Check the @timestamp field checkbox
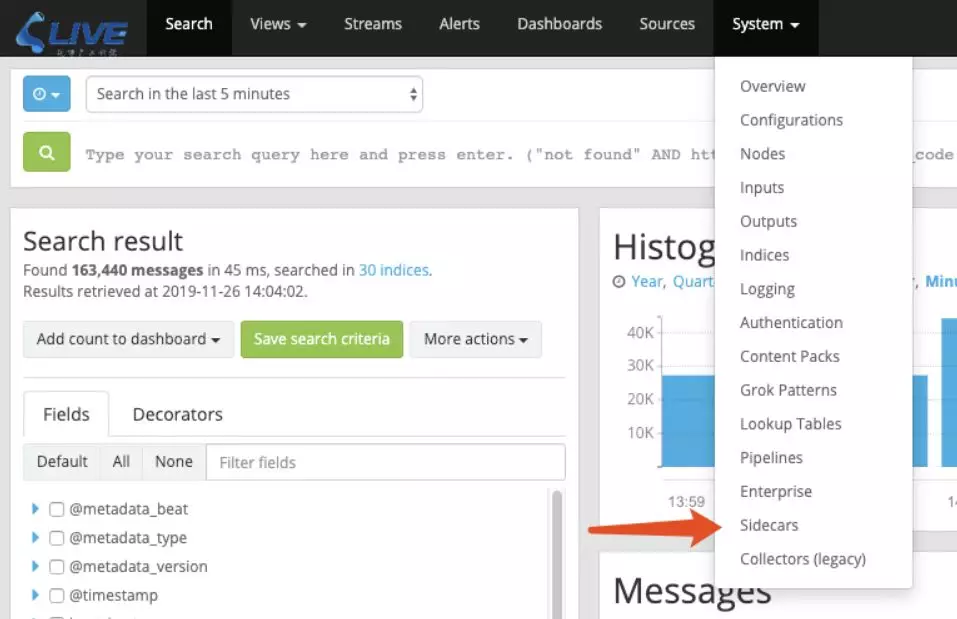The width and height of the screenshot is (957, 619). (57, 595)
